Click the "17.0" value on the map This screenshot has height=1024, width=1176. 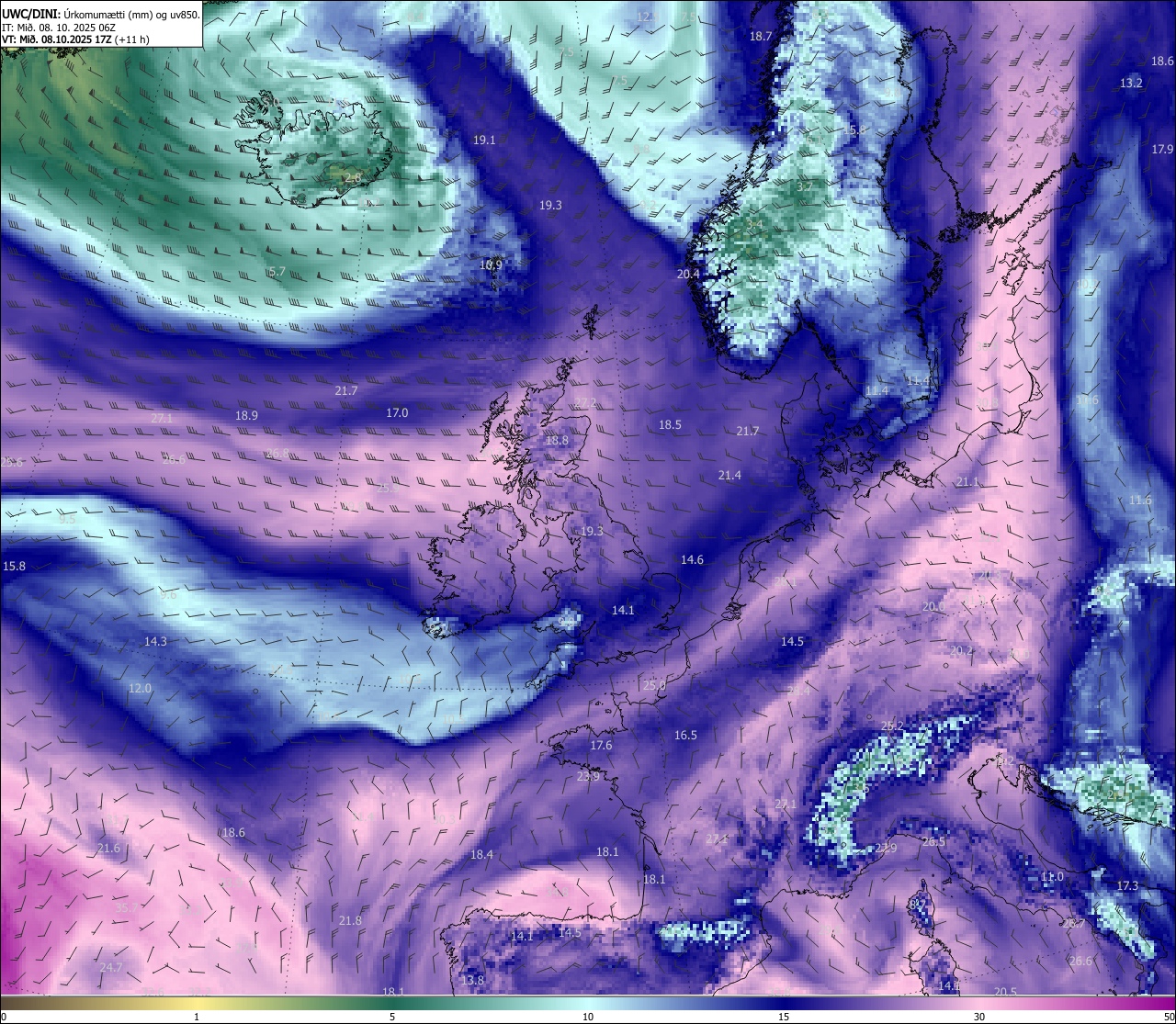[x=397, y=413]
